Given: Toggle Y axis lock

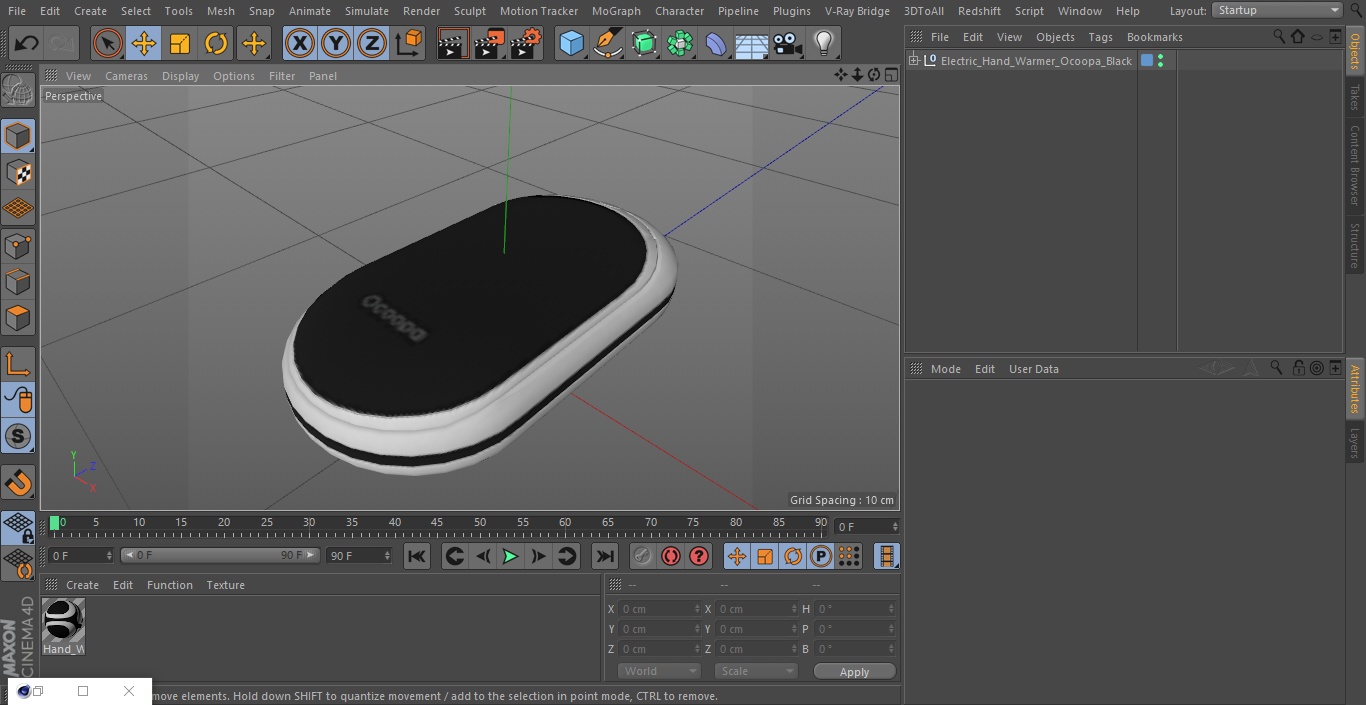Looking at the screenshot, I should [x=336, y=44].
